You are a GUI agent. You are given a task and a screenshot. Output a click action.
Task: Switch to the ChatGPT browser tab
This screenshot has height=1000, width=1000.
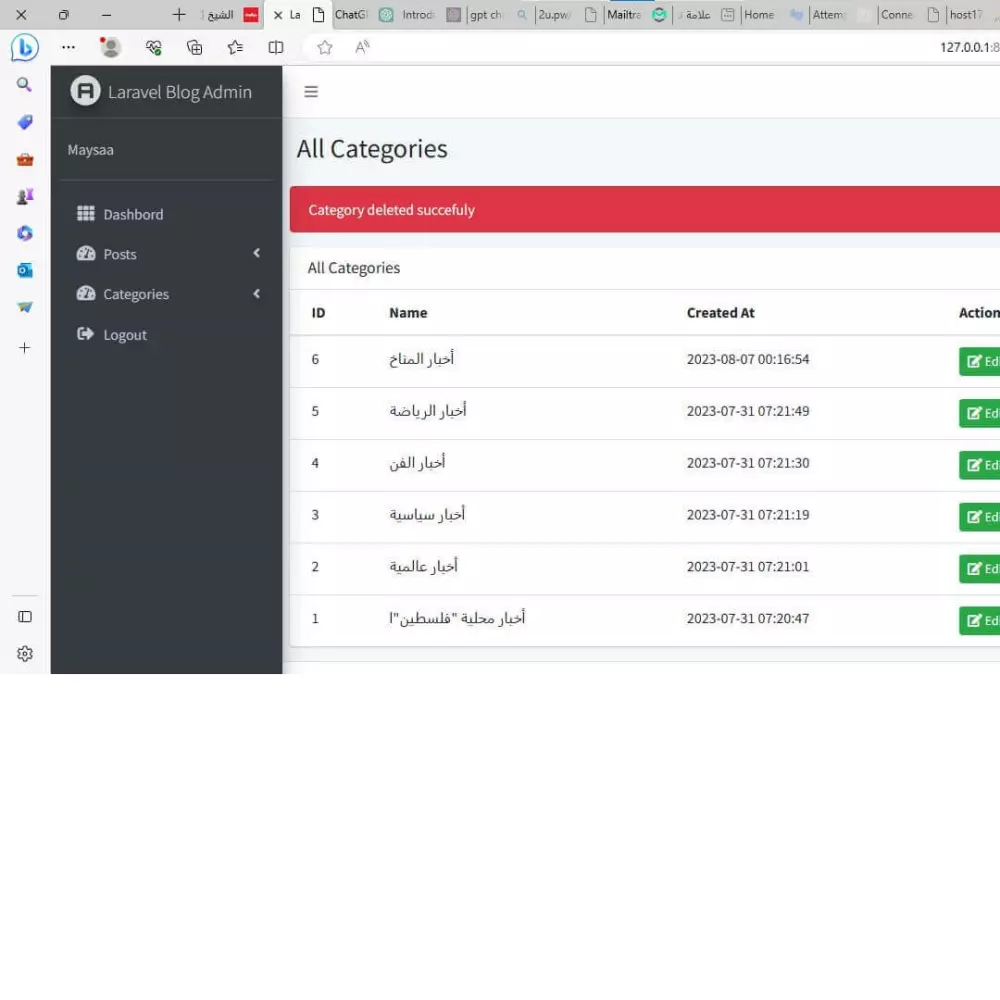coord(350,15)
